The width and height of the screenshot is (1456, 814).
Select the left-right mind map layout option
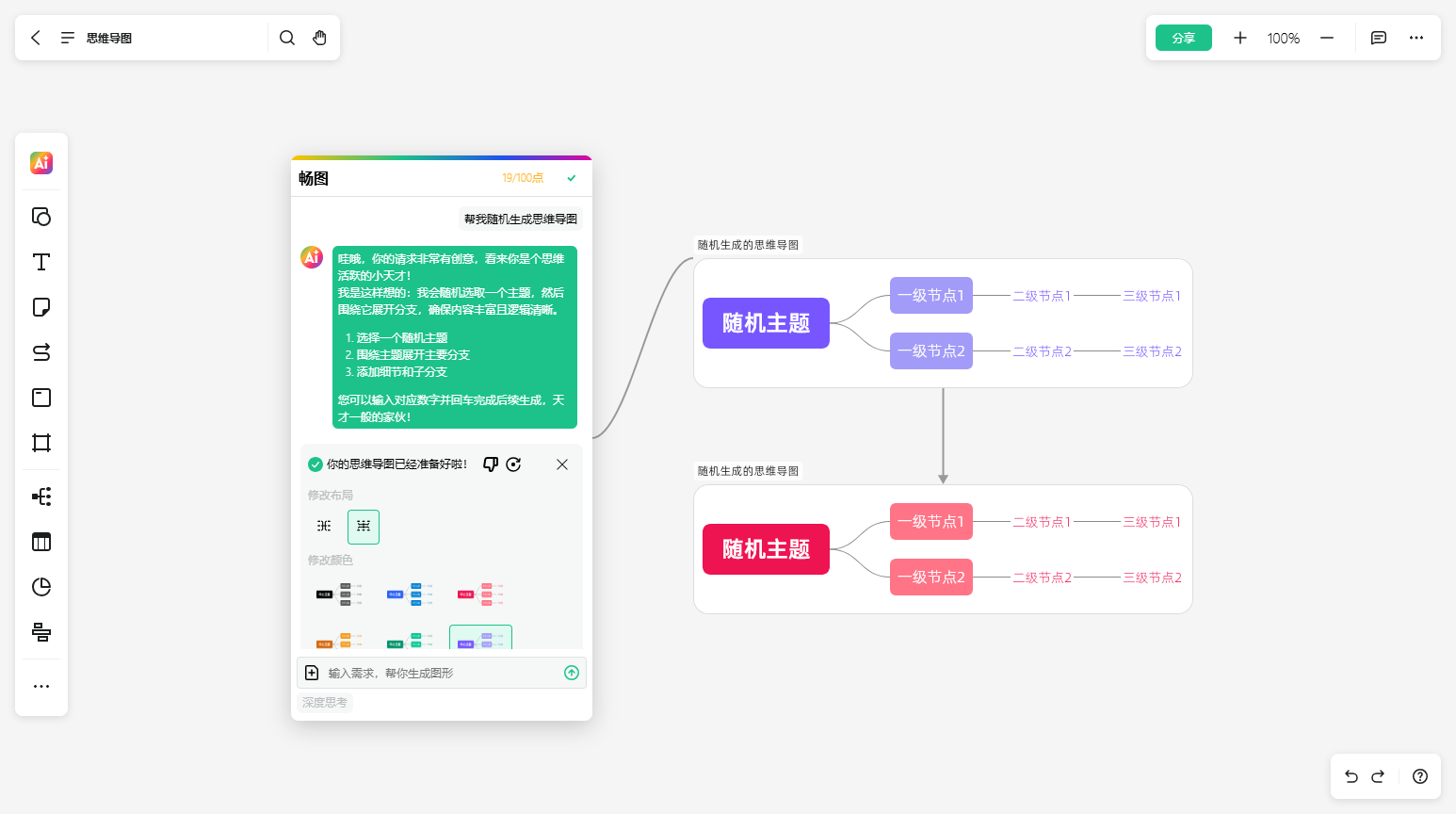pyautogui.click(x=324, y=527)
